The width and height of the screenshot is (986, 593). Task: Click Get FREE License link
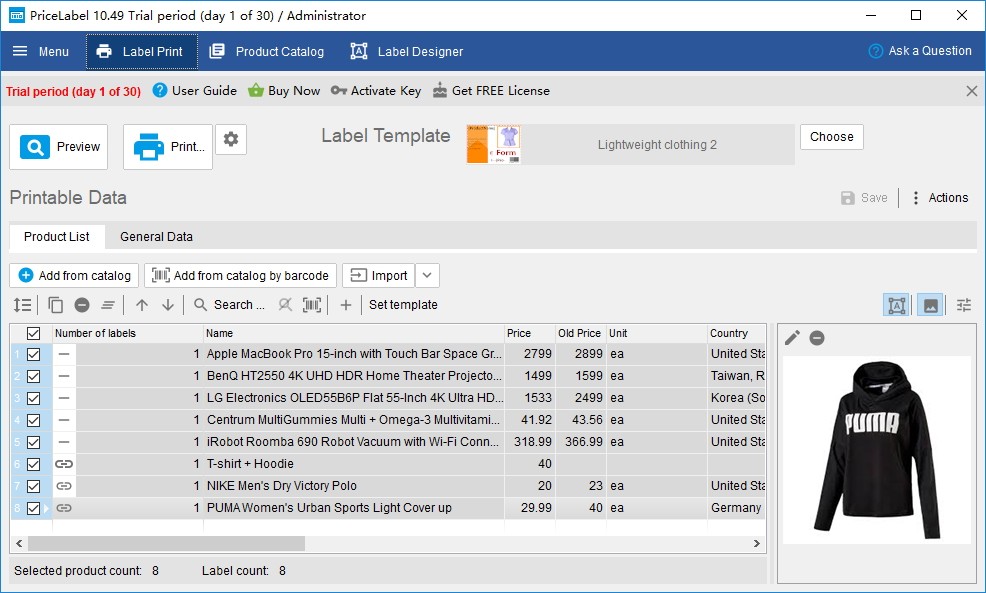491,91
